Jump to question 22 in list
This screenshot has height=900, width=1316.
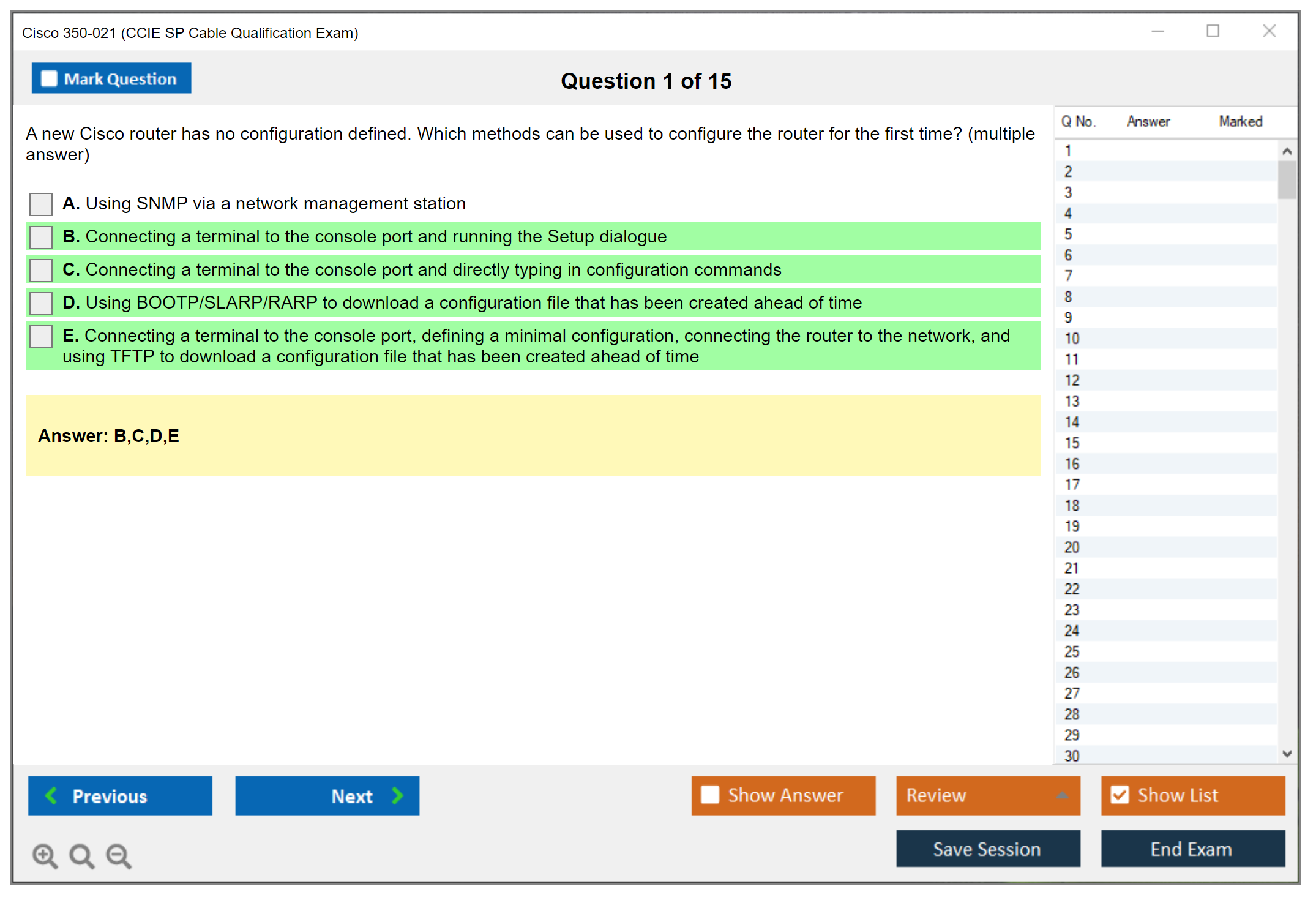tap(1072, 589)
